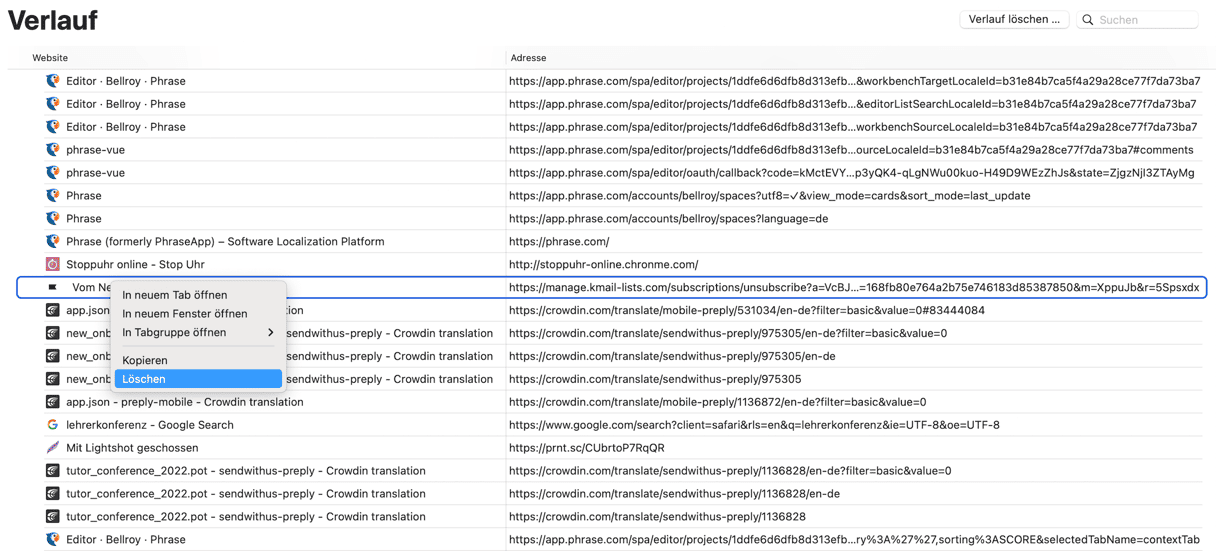Click the Google favicon beside lehrerkonferenz search
Screen dimensions: 1216x551
pos(53,424)
